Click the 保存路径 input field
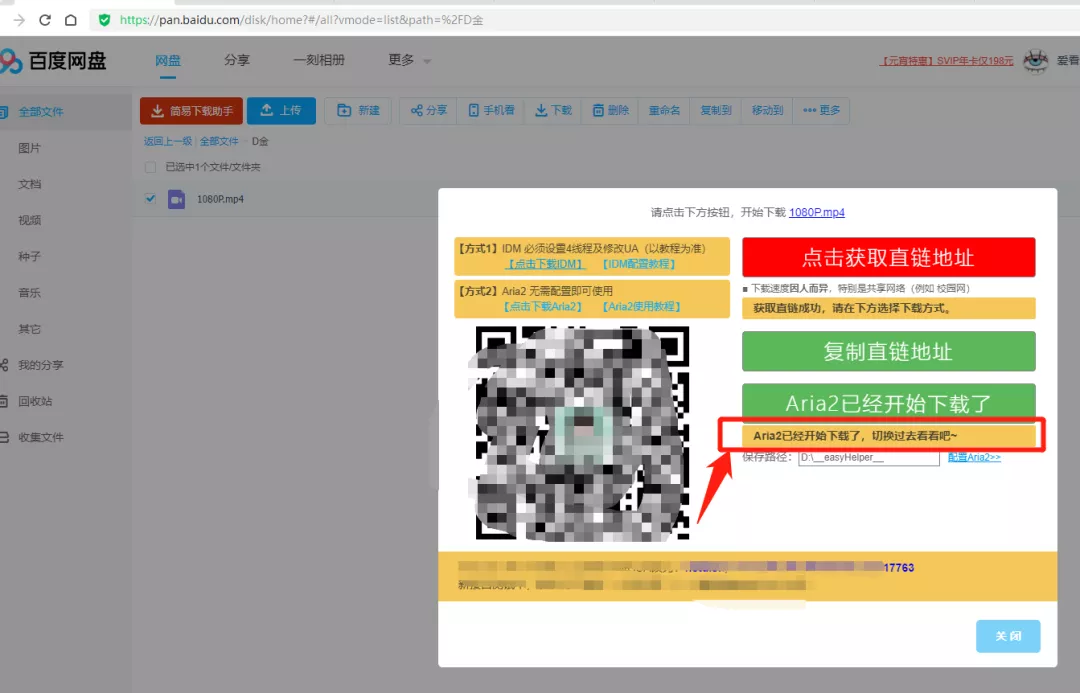 pyautogui.click(x=869, y=457)
